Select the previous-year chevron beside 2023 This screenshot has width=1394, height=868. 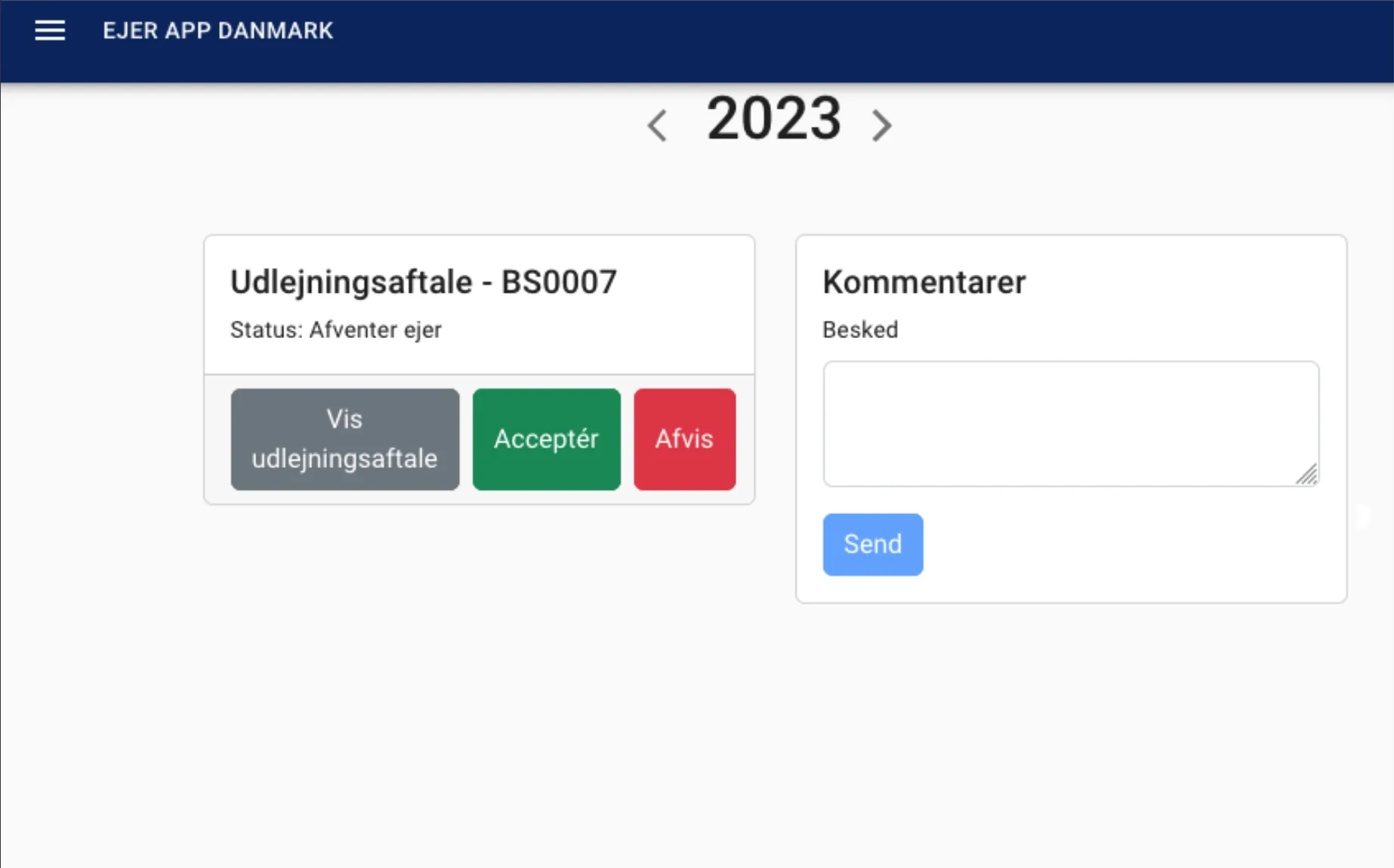click(x=656, y=125)
